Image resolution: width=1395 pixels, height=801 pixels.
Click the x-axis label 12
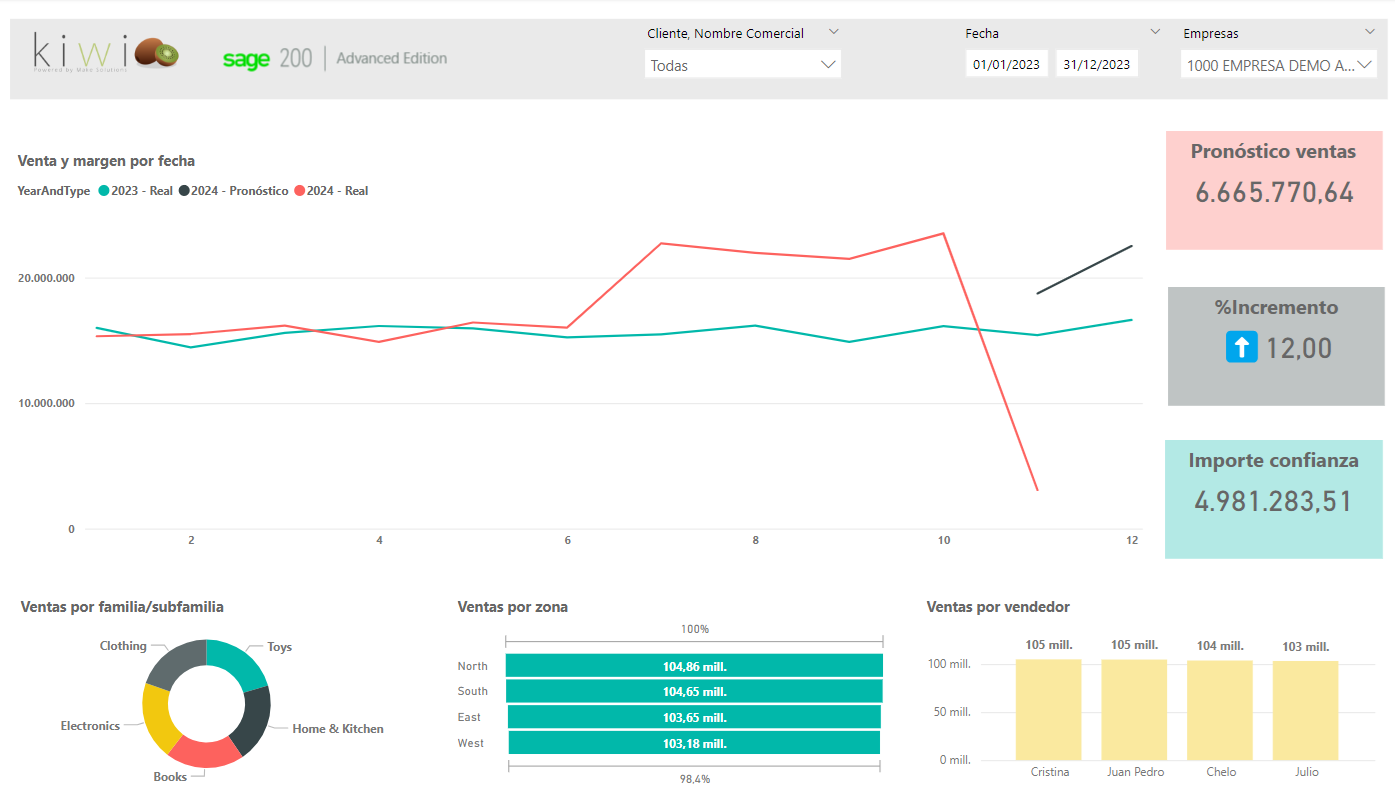tap(1132, 540)
